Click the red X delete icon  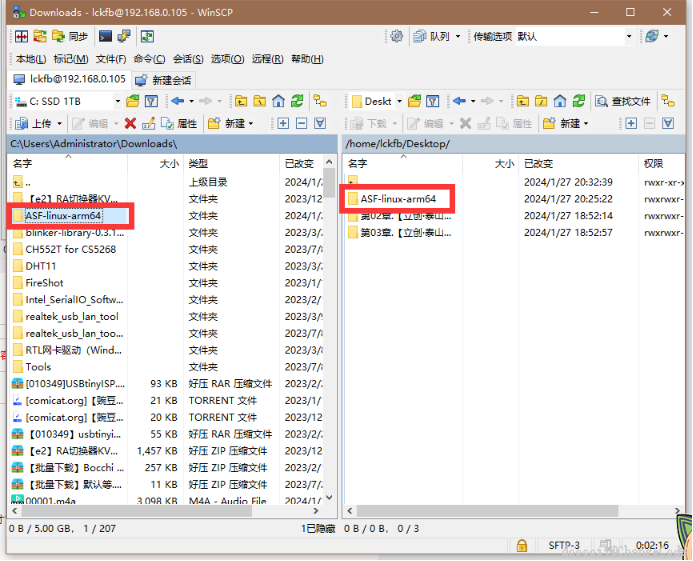point(130,123)
